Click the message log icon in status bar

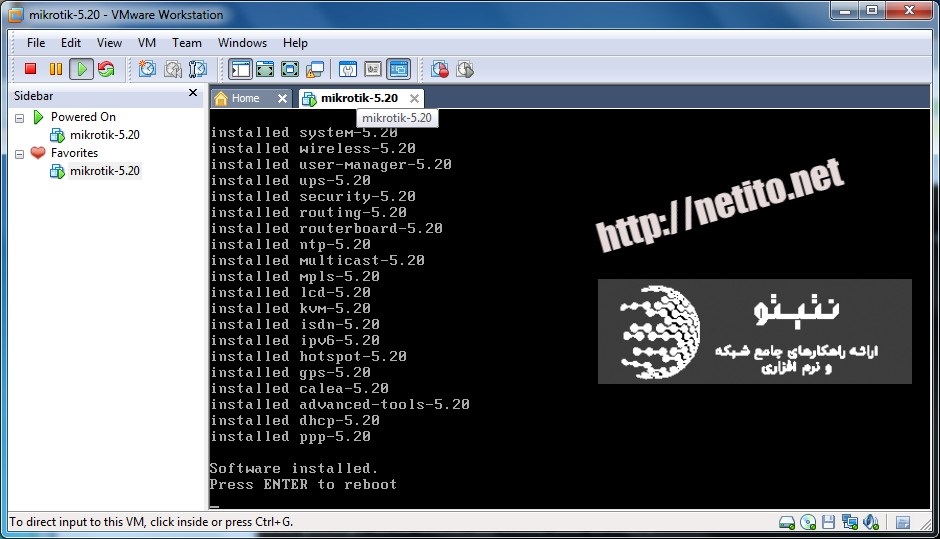coord(903,522)
